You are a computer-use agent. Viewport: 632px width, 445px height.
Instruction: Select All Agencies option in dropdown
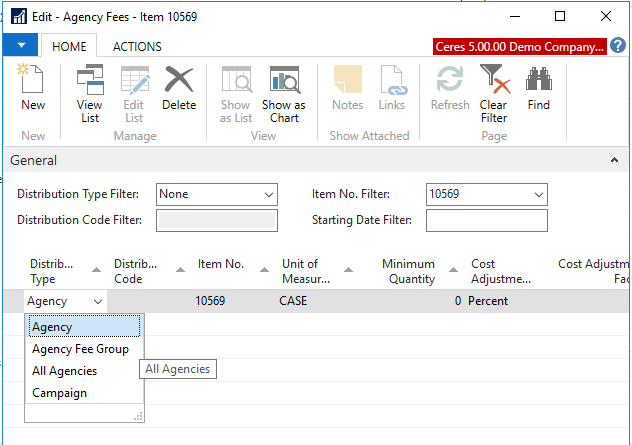pyautogui.click(x=65, y=371)
